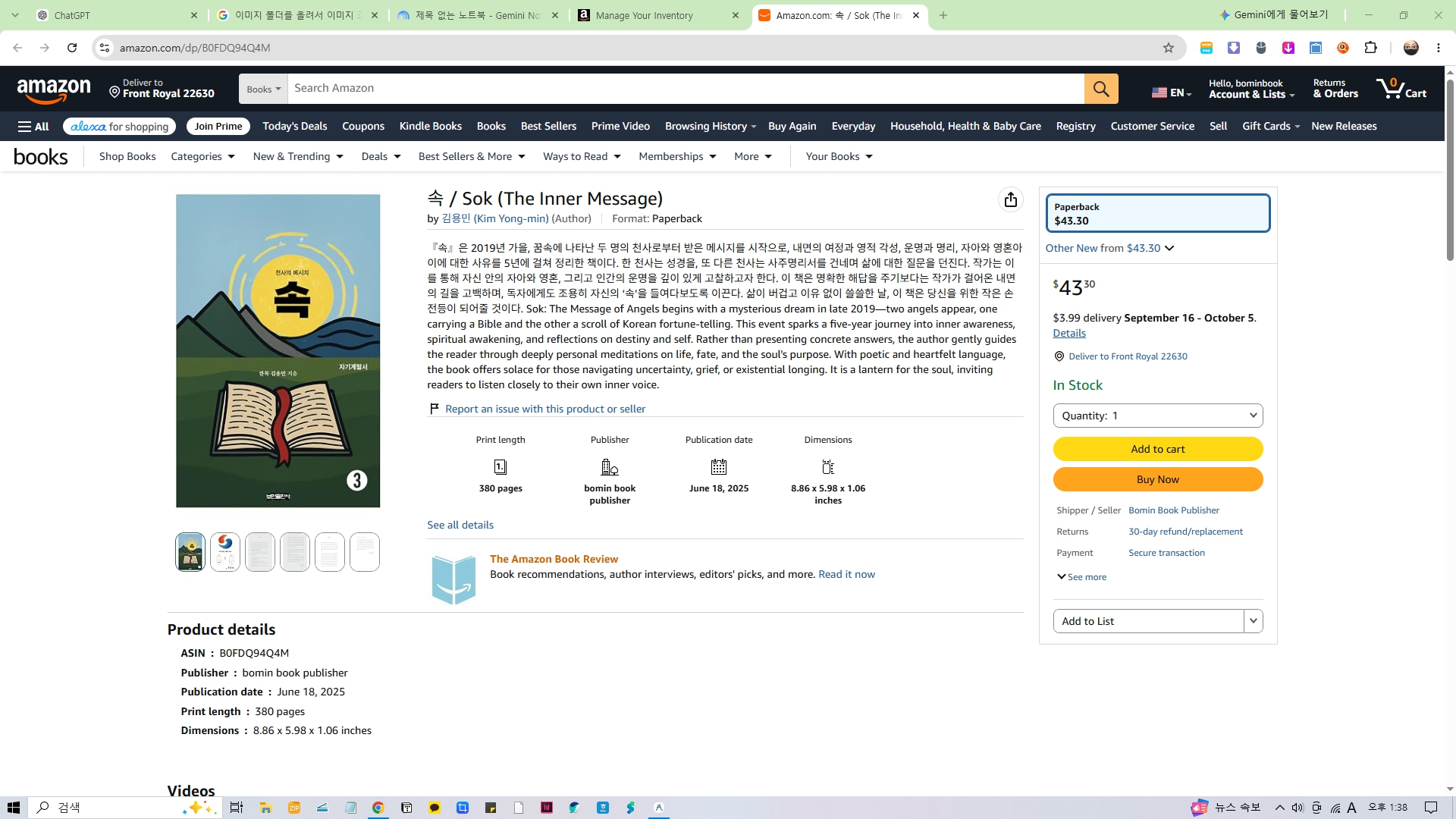The image size is (1456, 819).
Task: Open Returns & Orders
Action: (1335, 89)
